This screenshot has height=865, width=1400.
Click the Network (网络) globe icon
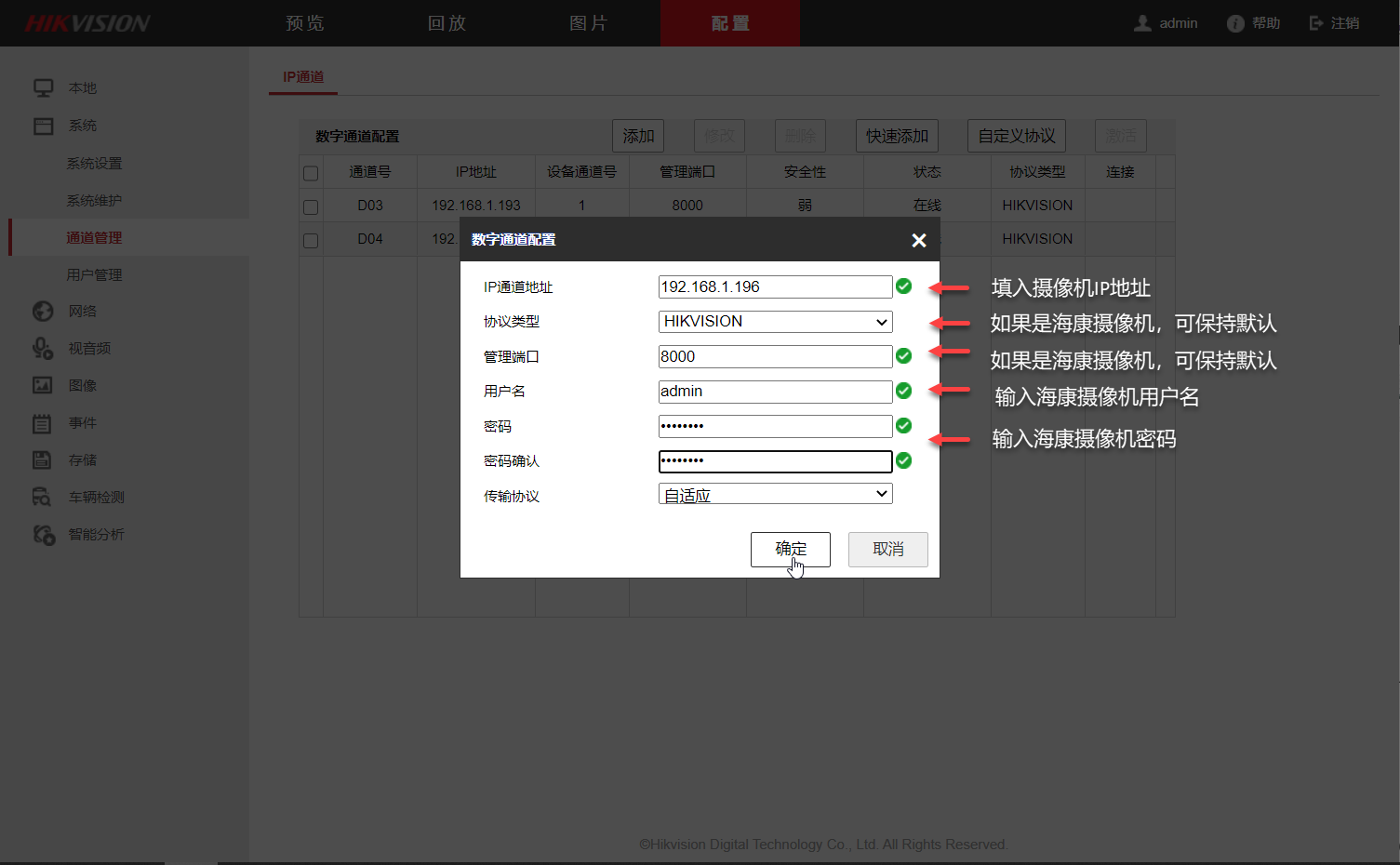43,312
